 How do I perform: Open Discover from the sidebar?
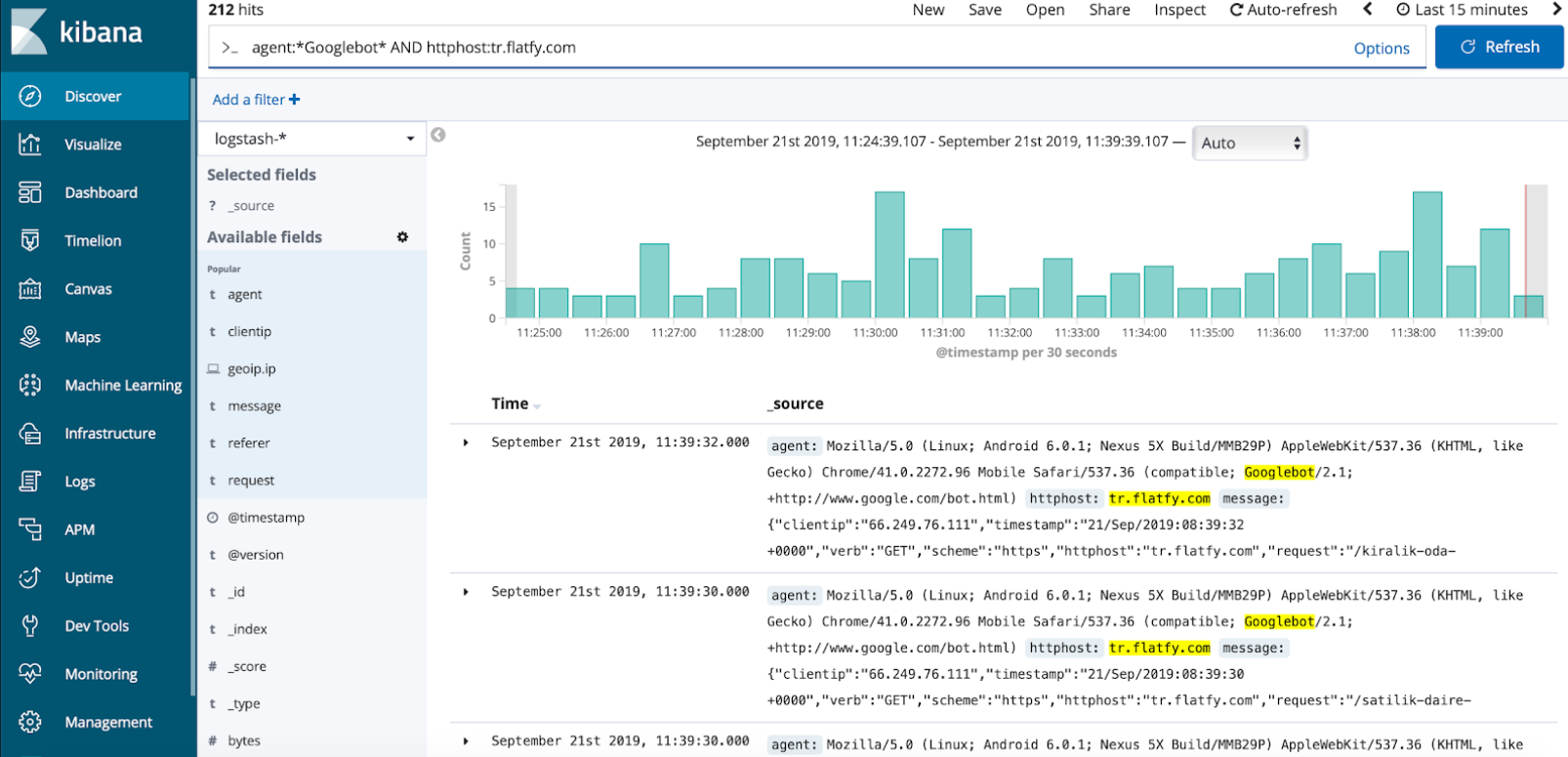95,97
